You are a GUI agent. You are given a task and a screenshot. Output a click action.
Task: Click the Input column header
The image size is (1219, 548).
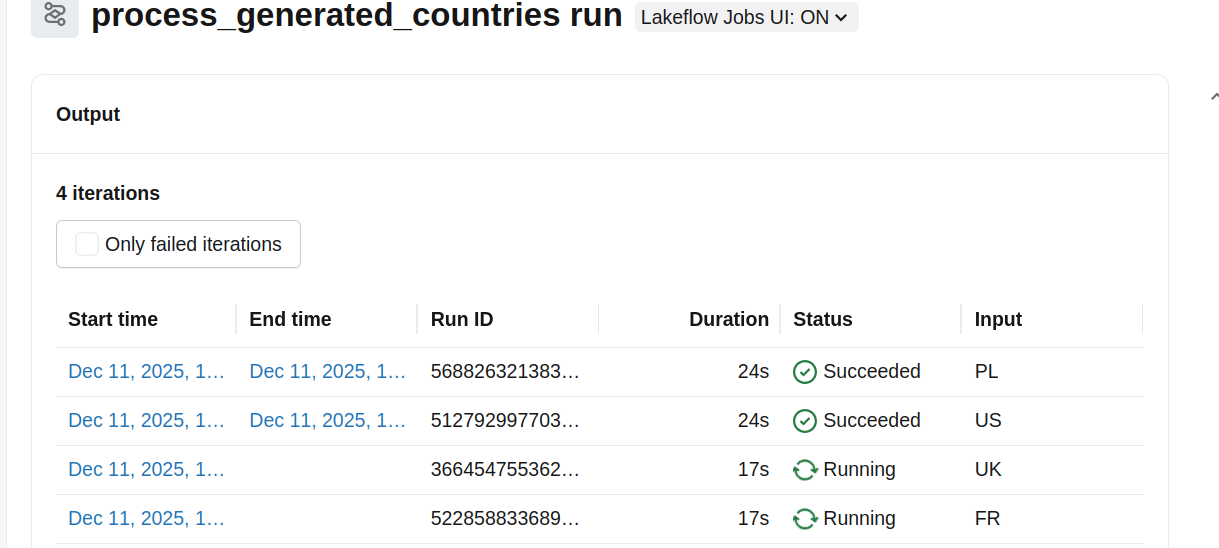click(997, 320)
